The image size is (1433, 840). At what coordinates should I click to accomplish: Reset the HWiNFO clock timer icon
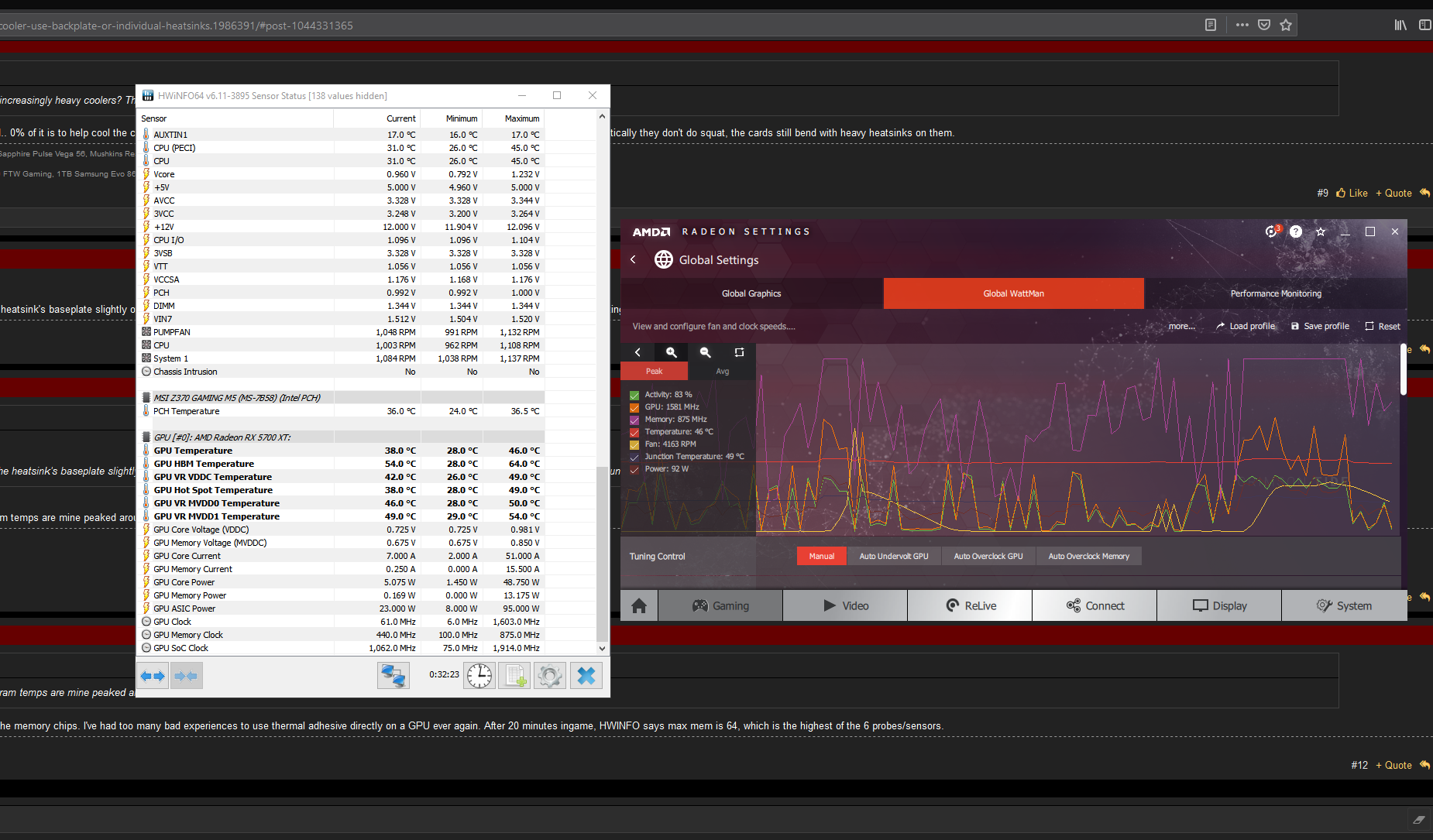pyautogui.click(x=479, y=676)
